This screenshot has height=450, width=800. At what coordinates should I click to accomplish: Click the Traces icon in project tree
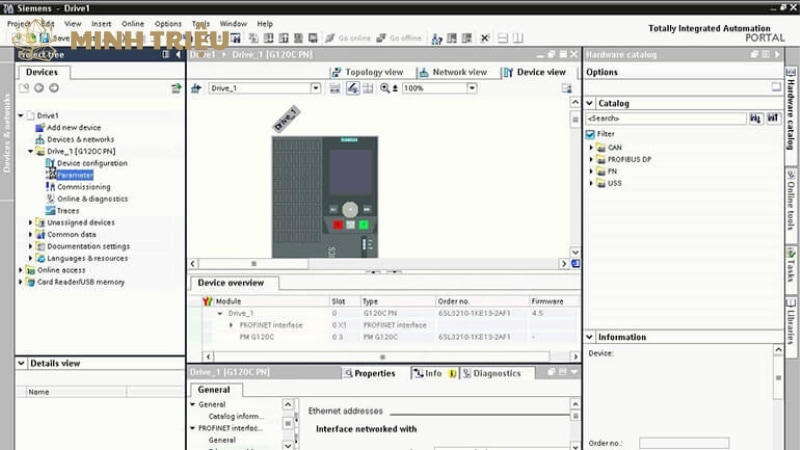pyautogui.click(x=50, y=211)
